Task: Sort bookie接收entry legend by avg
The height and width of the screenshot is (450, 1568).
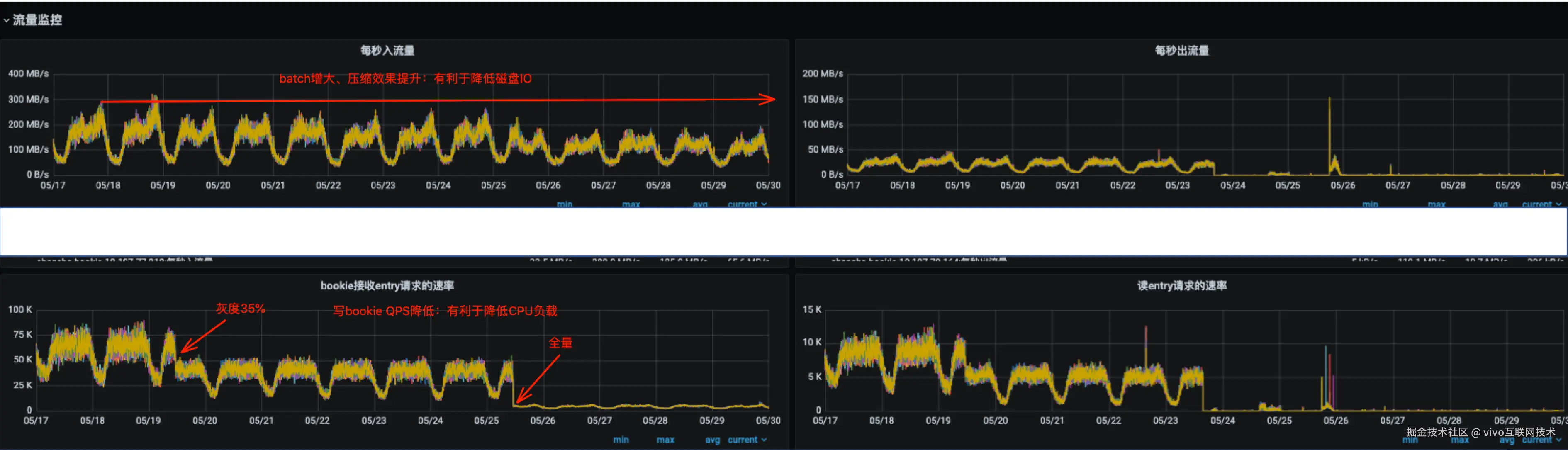Action: 712,440
